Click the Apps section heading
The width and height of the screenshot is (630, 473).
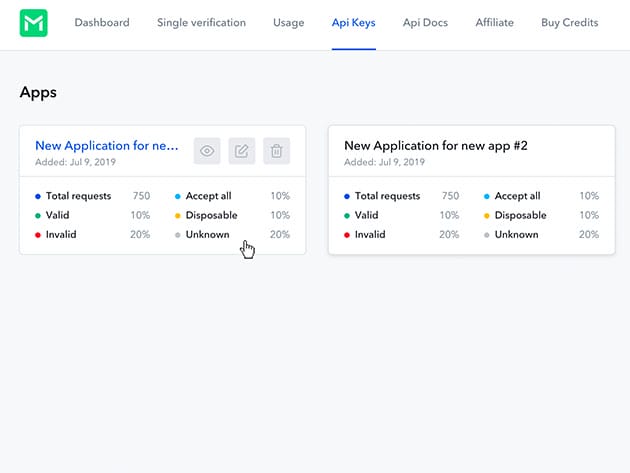pyautogui.click(x=38, y=93)
